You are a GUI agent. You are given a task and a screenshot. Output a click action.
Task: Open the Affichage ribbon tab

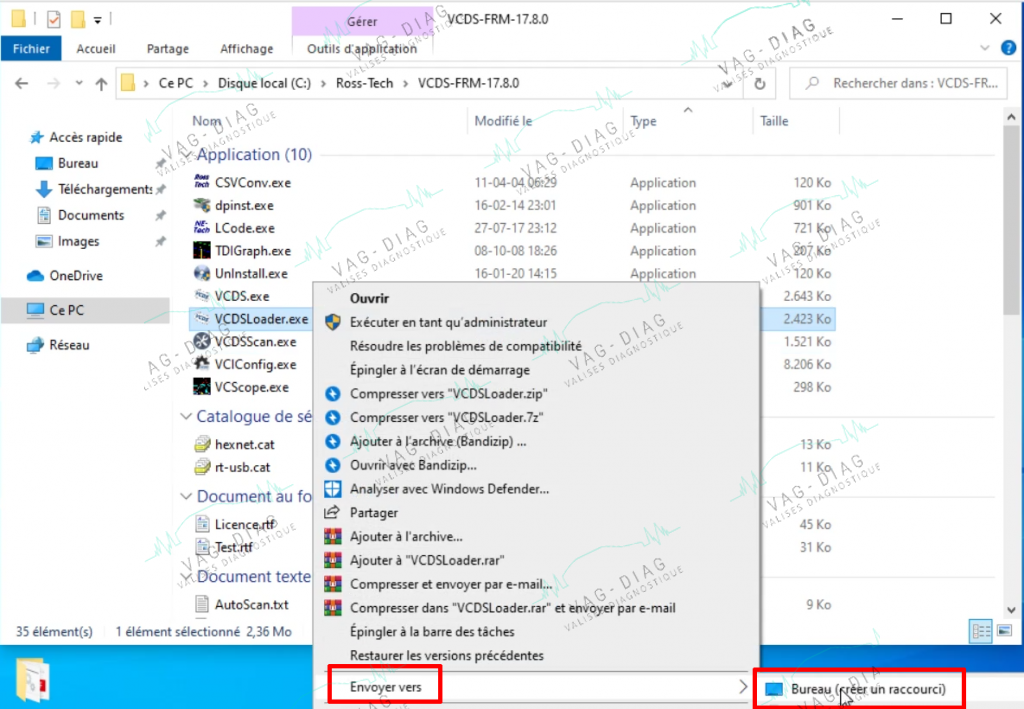tap(246, 49)
